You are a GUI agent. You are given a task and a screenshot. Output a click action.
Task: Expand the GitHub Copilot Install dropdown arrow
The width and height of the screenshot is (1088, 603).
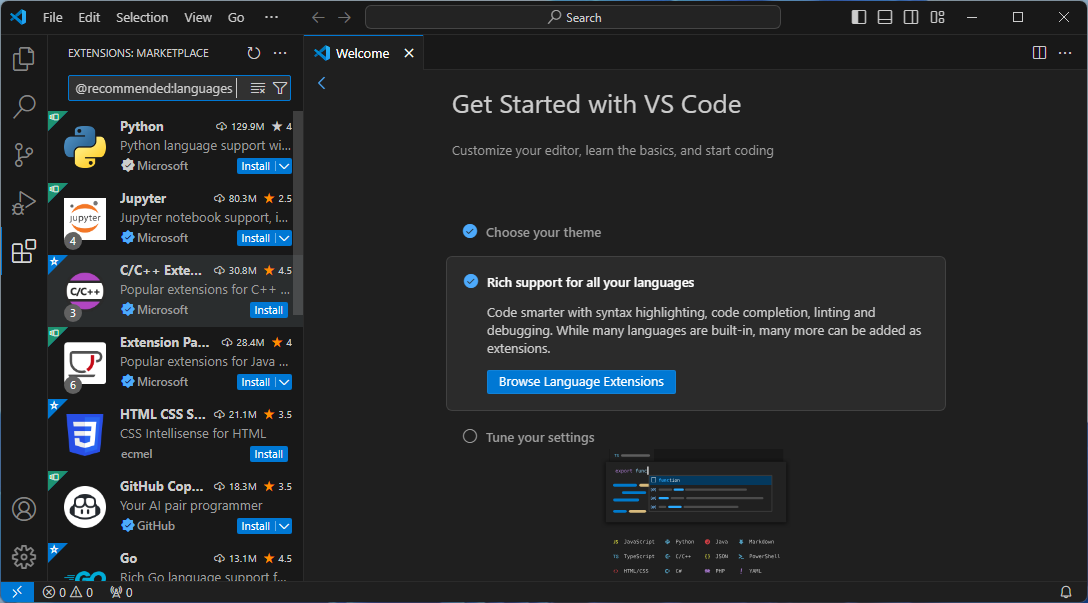click(284, 526)
